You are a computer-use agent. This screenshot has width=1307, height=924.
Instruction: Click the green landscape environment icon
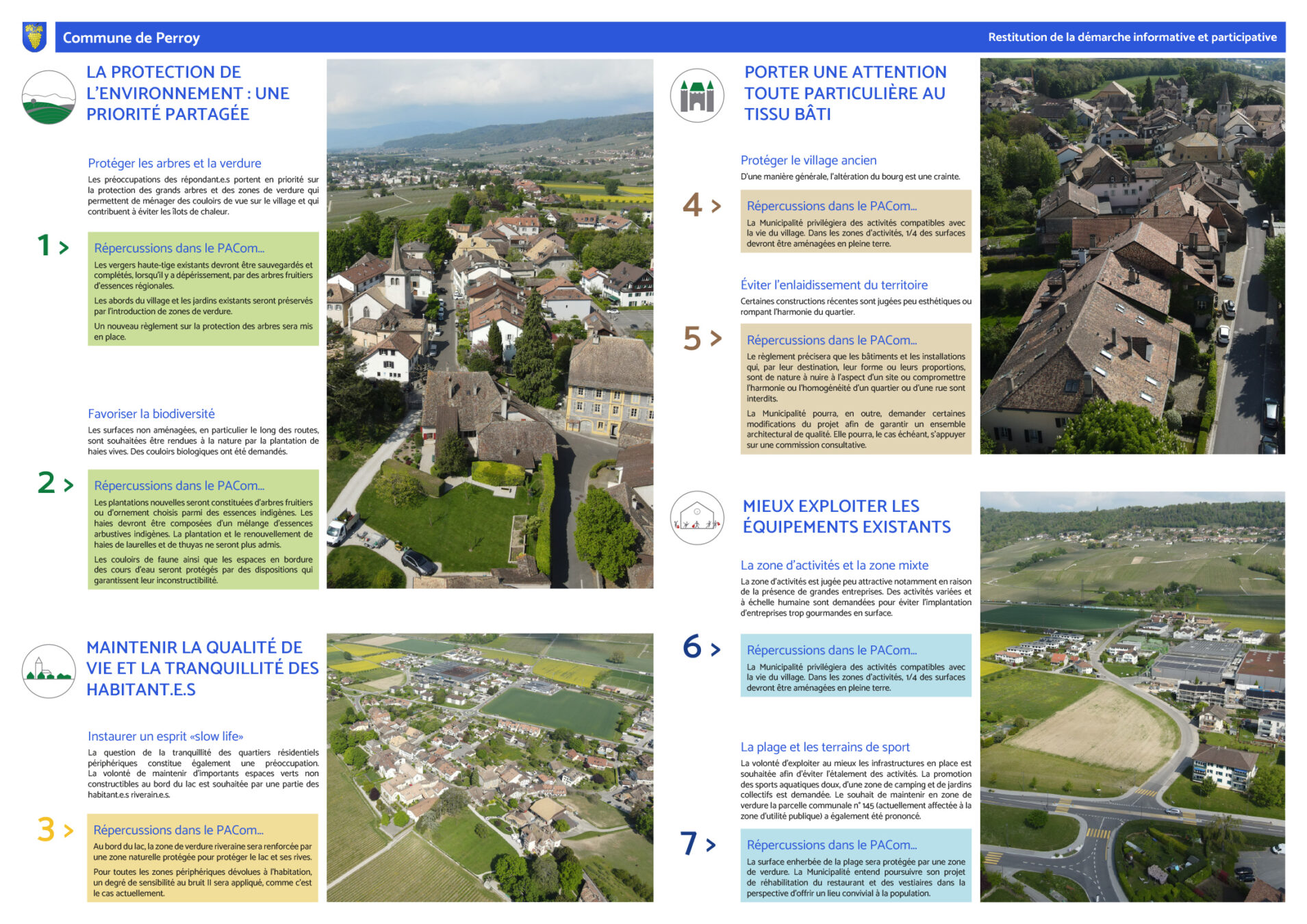tap(49, 97)
